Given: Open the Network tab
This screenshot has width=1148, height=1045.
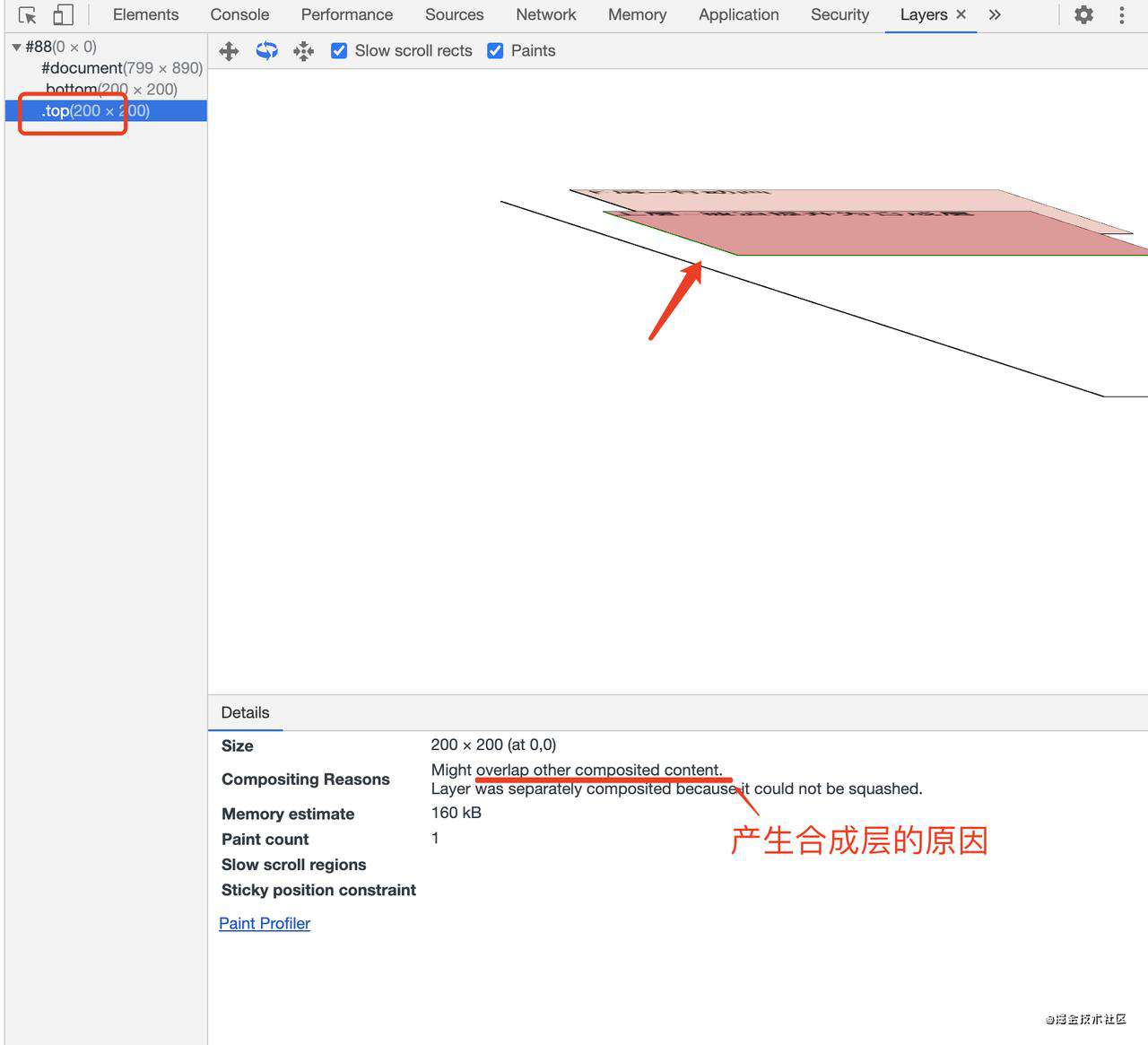Looking at the screenshot, I should pos(546,14).
